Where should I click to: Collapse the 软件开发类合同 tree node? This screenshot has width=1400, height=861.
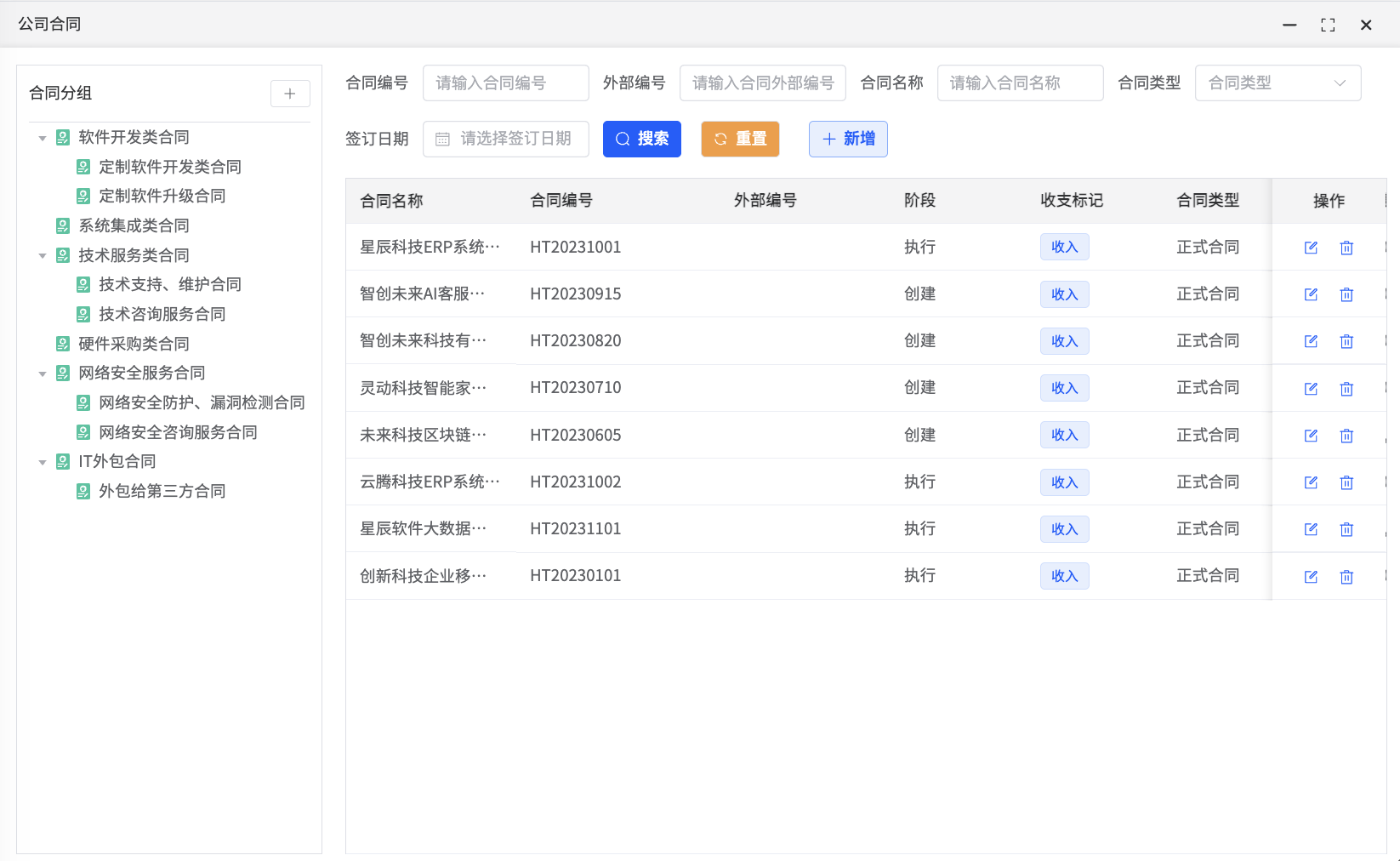(x=43, y=138)
